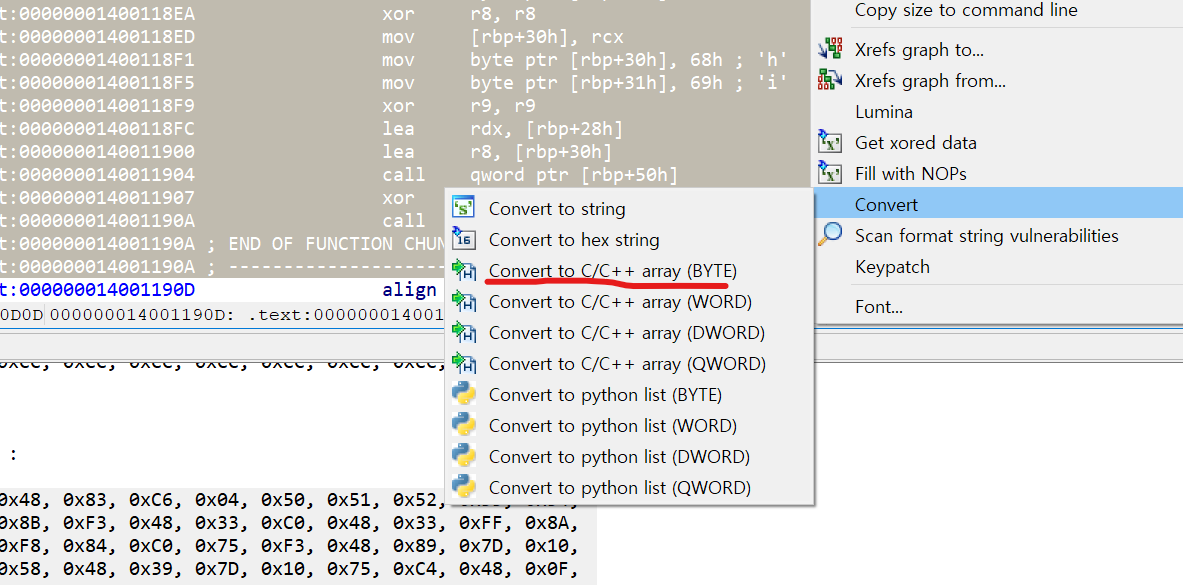Click the C/C++ array (BYTE) entry icon
This screenshot has height=585, width=1183.
[463, 270]
